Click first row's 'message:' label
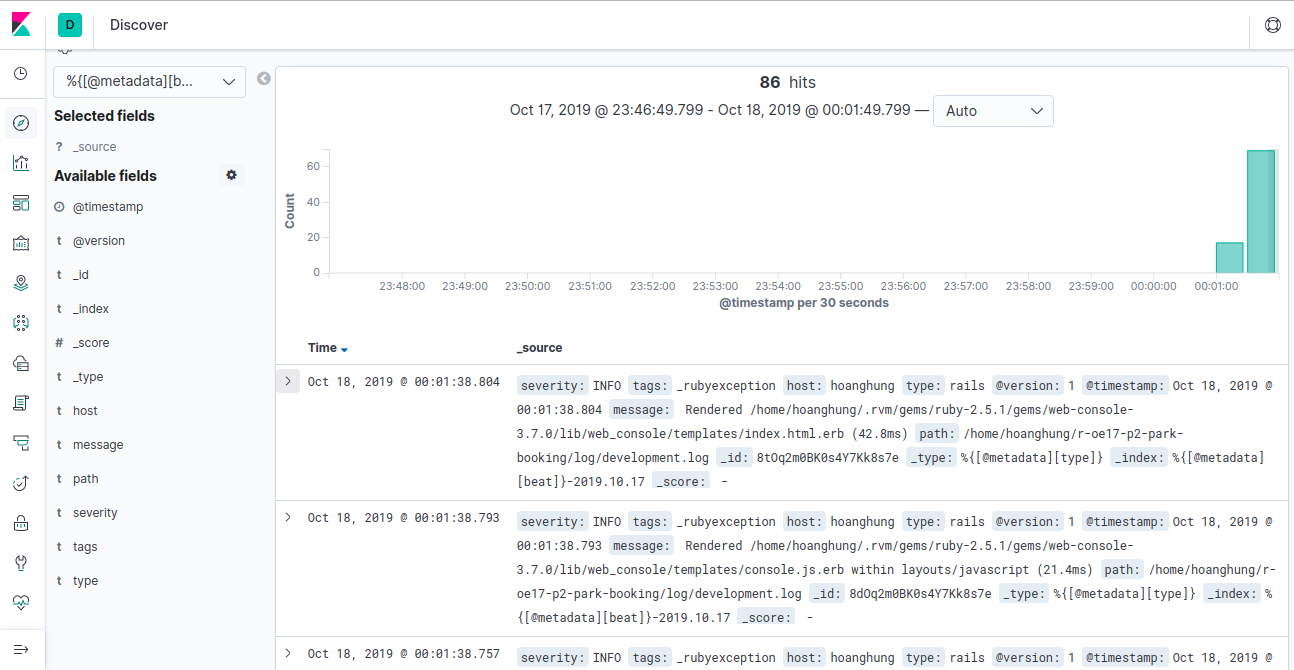Image resolution: width=1294 pixels, height=670 pixels. coord(642,409)
